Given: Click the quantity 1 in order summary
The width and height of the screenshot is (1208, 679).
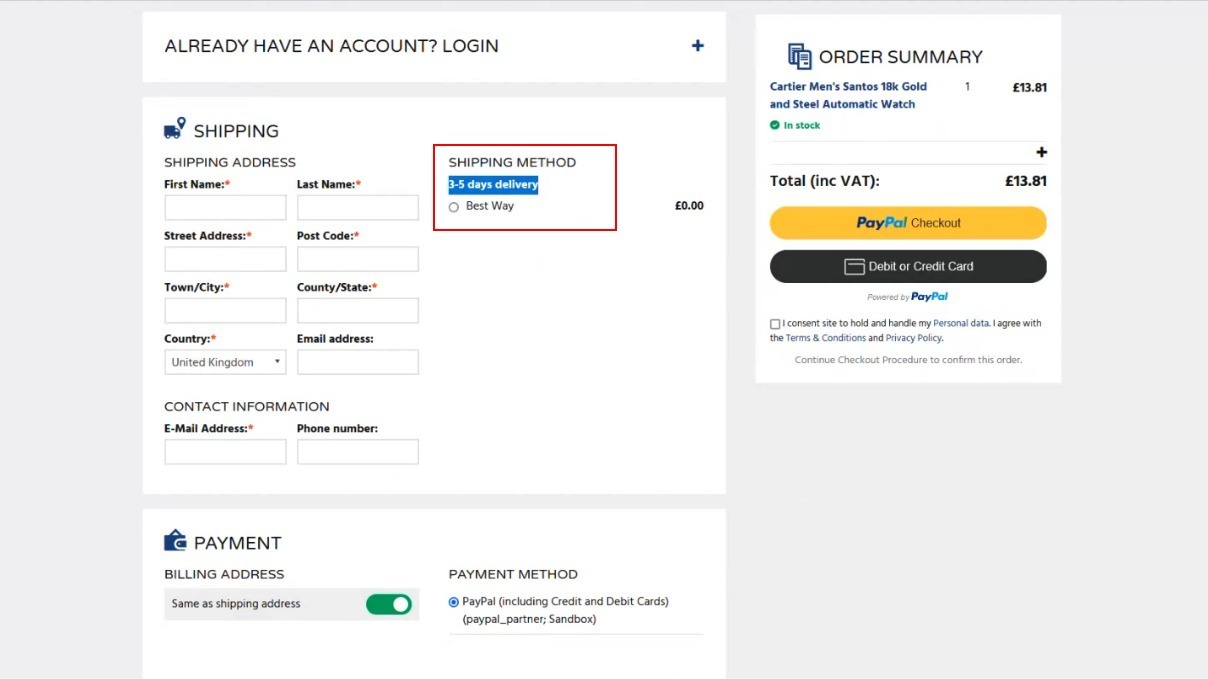Looking at the screenshot, I should tap(967, 87).
